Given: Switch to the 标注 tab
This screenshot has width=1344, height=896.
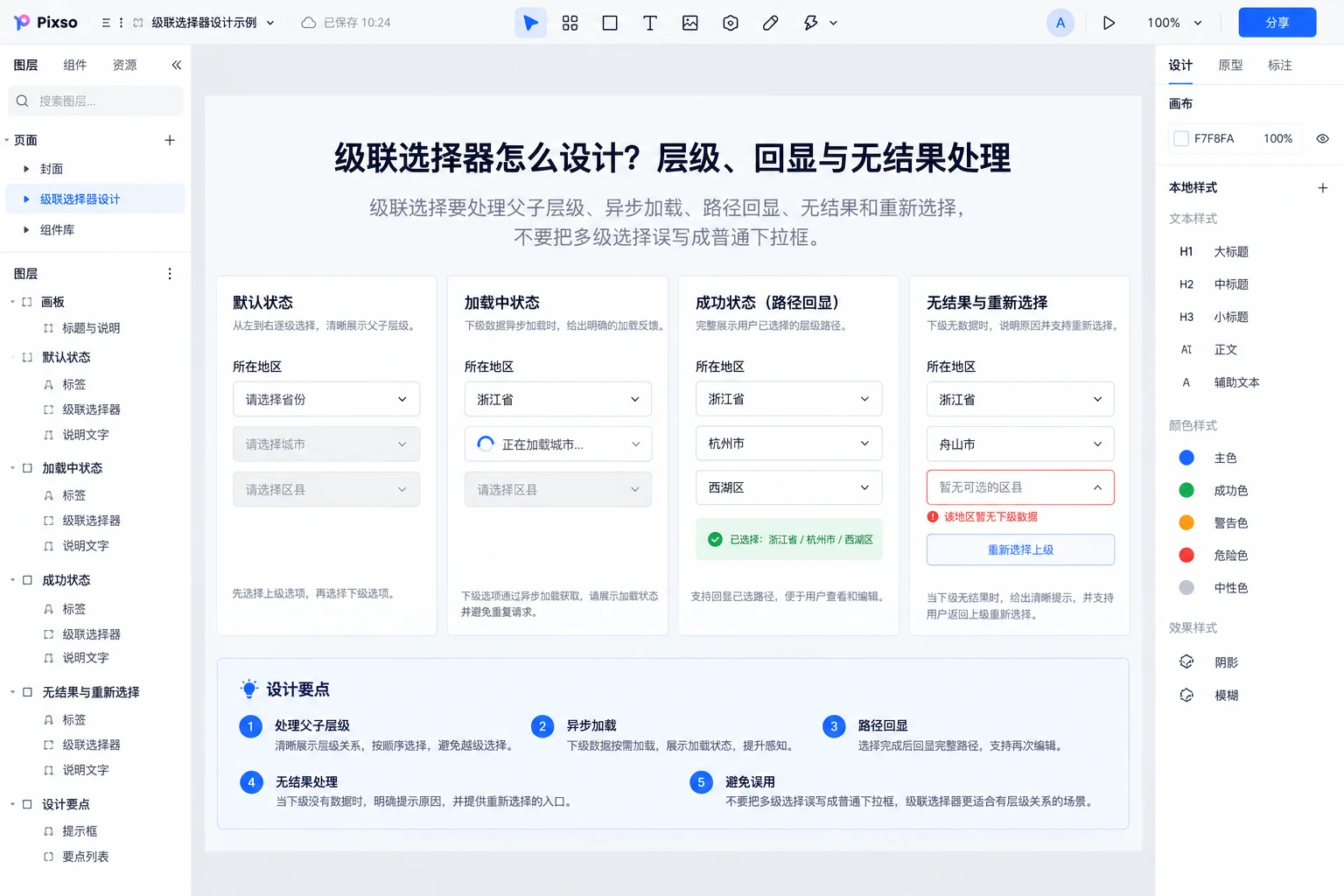Looking at the screenshot, I should tap(1280, 65).
